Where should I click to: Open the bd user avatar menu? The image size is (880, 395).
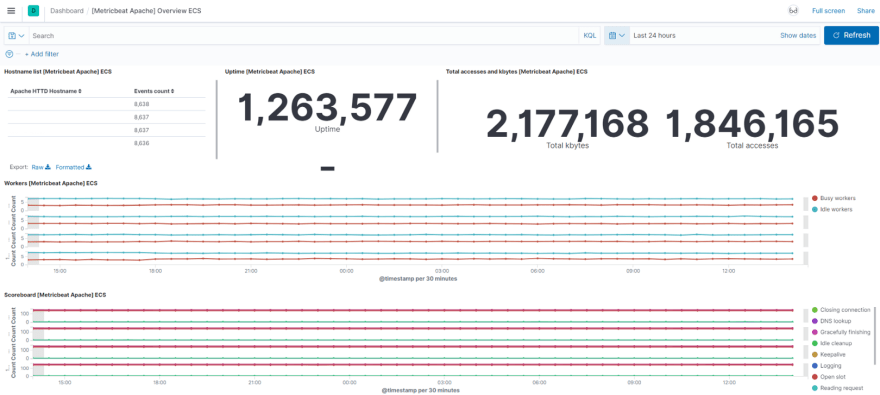tap(793, 11)
